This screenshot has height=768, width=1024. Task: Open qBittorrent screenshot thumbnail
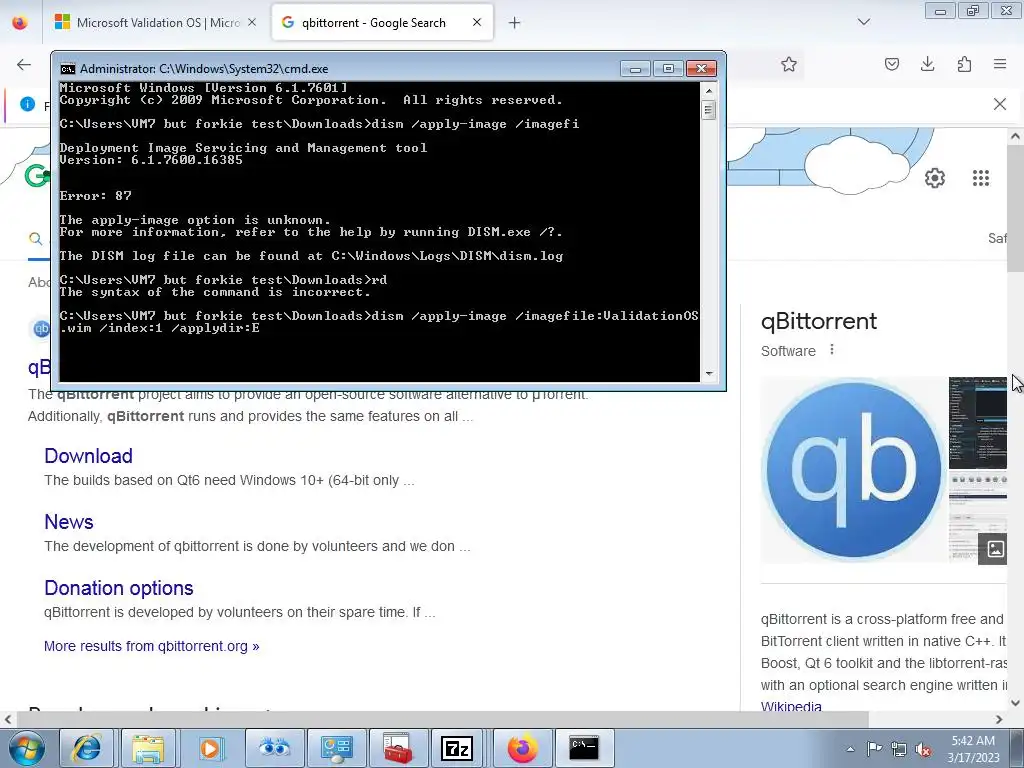pyautogui.click(x=978, y=423)
